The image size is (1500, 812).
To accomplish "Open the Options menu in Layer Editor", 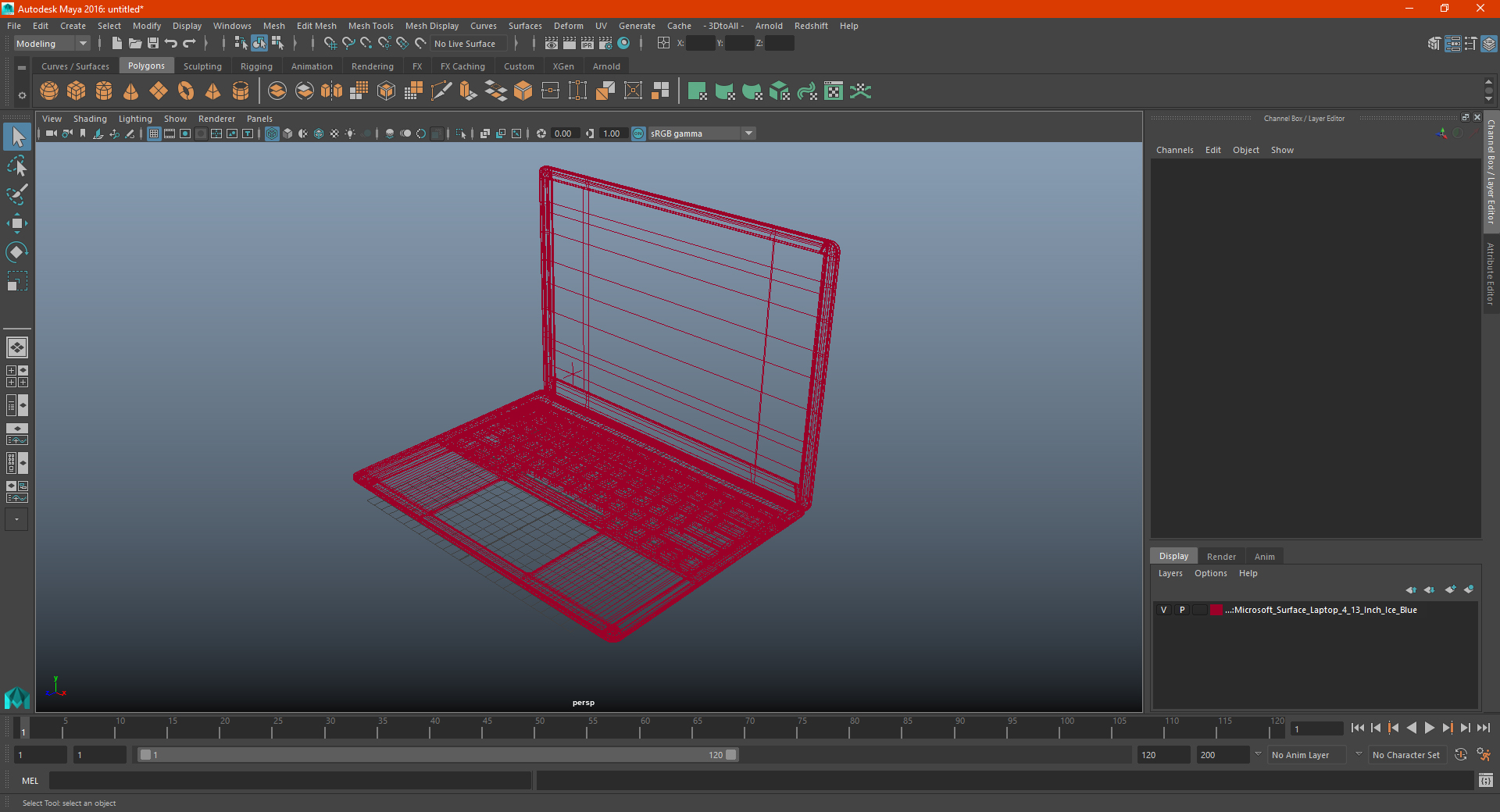I will (1211, 573).
